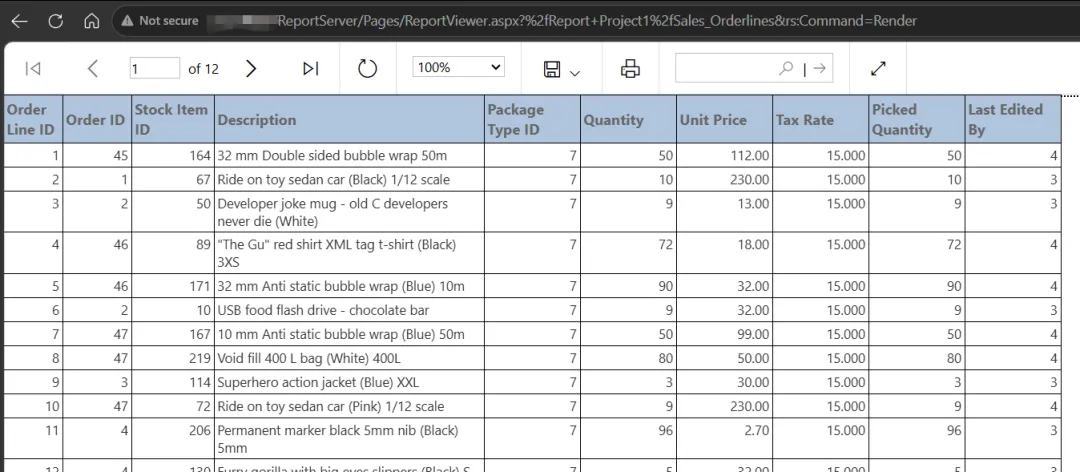Go back with the browser back arrow
1080x472 pixels.
[20, 21]
